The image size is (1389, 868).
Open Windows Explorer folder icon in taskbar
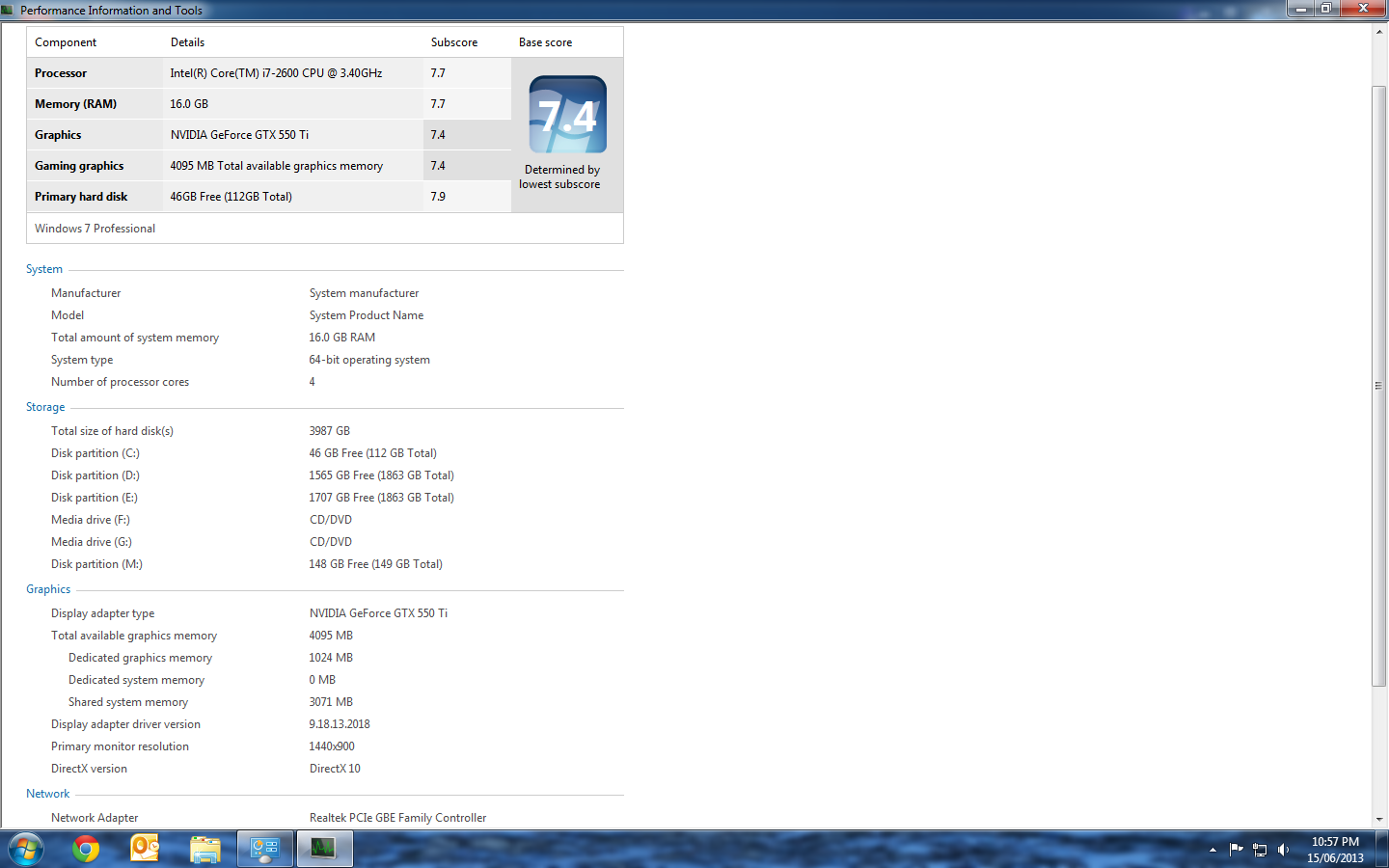click(x=205, y=850)
